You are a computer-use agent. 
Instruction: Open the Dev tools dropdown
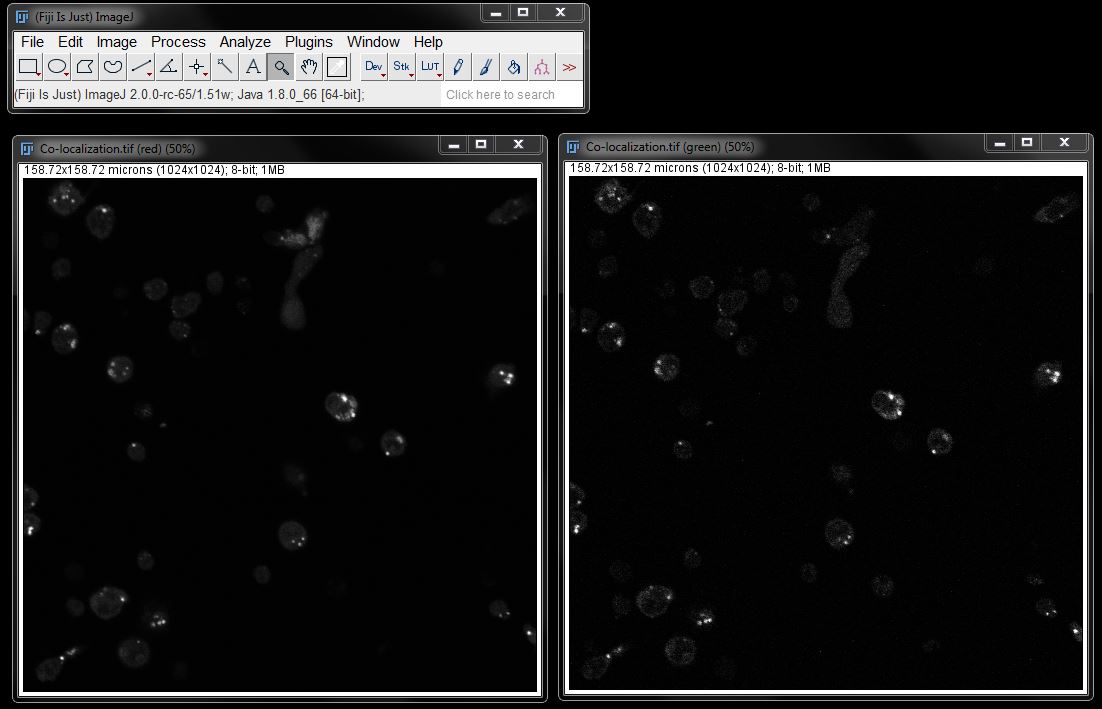(374, 67)
